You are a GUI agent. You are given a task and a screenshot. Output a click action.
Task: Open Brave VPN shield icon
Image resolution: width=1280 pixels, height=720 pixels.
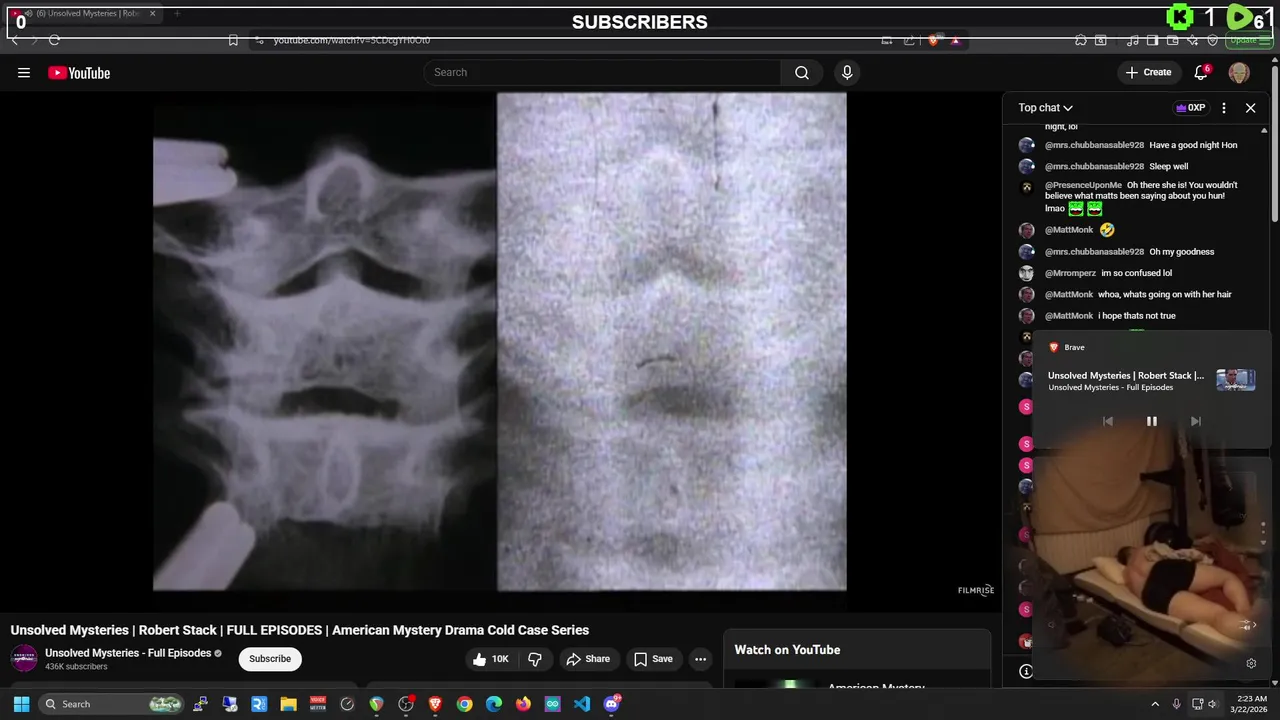click(x=1213, y=40)
